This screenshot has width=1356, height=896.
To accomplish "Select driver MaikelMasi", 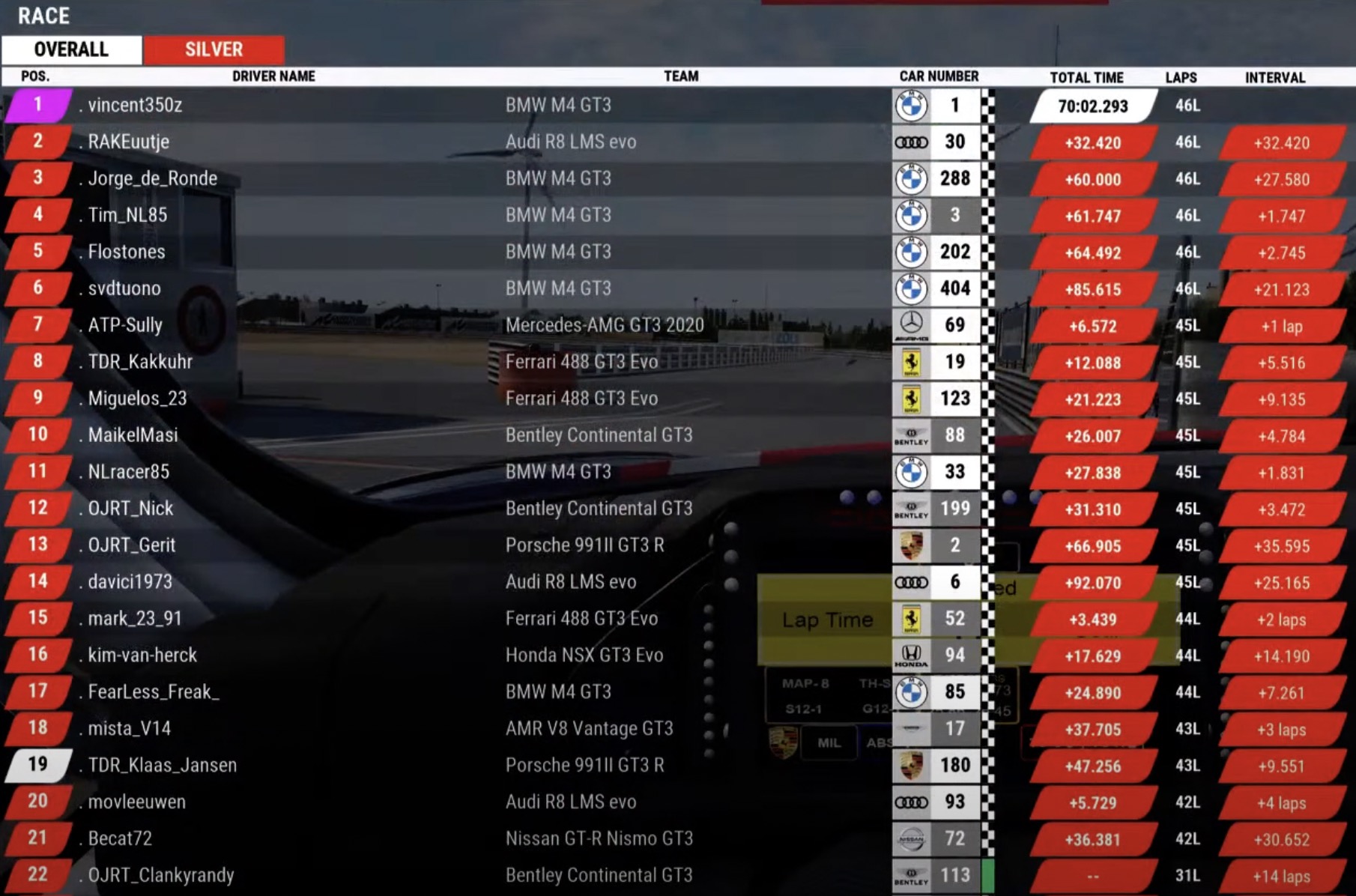I will pos(133,436).
